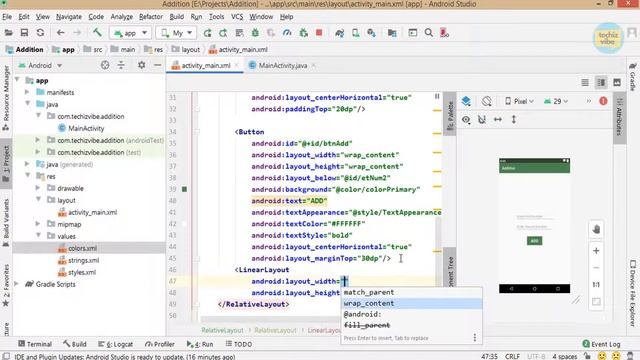Open the Refactor menu
Image resolution: width=640 pixels, height=360 pixels.
151,17
